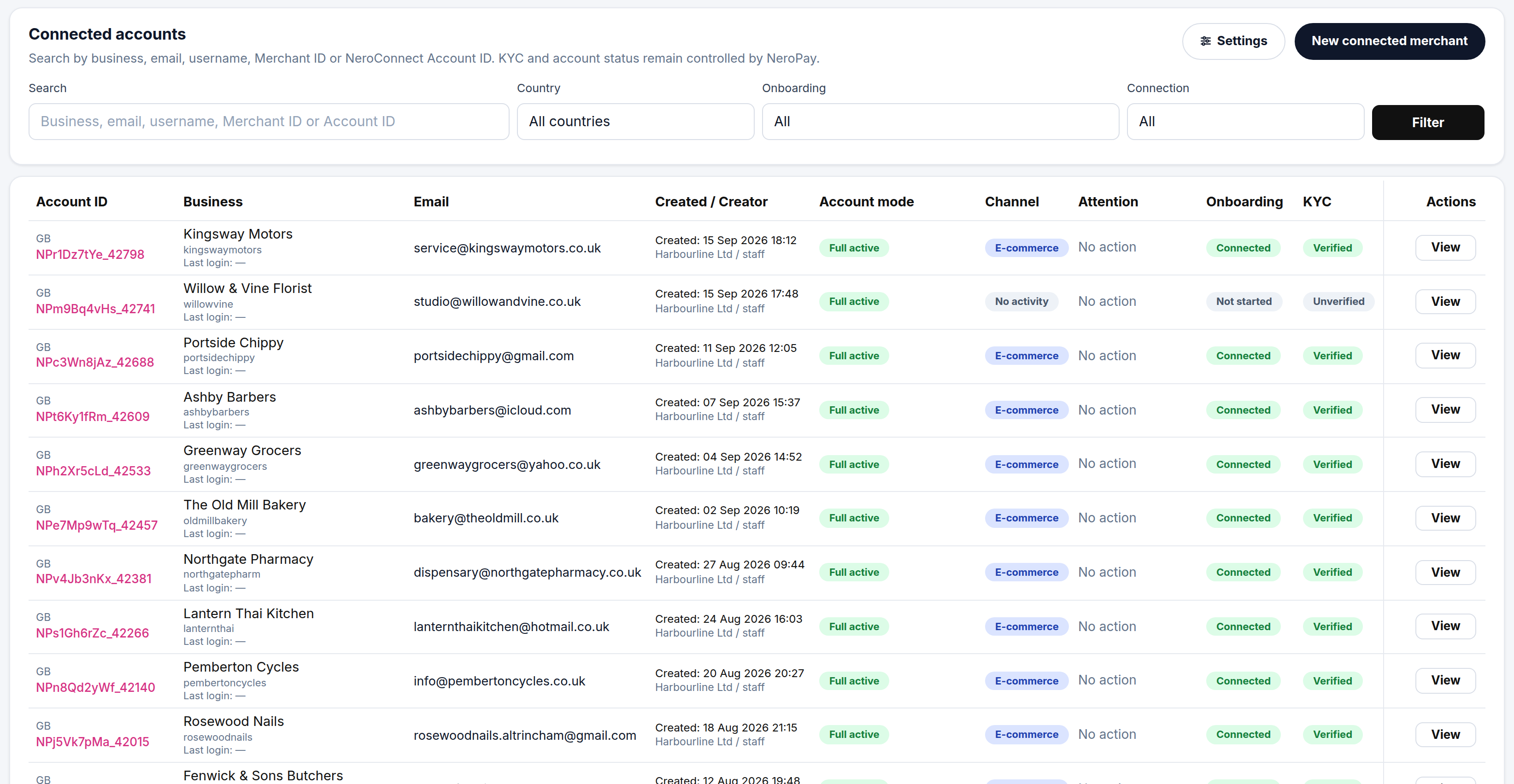
Task: View Rosewood Nails account
Action: click(1445, 735)
